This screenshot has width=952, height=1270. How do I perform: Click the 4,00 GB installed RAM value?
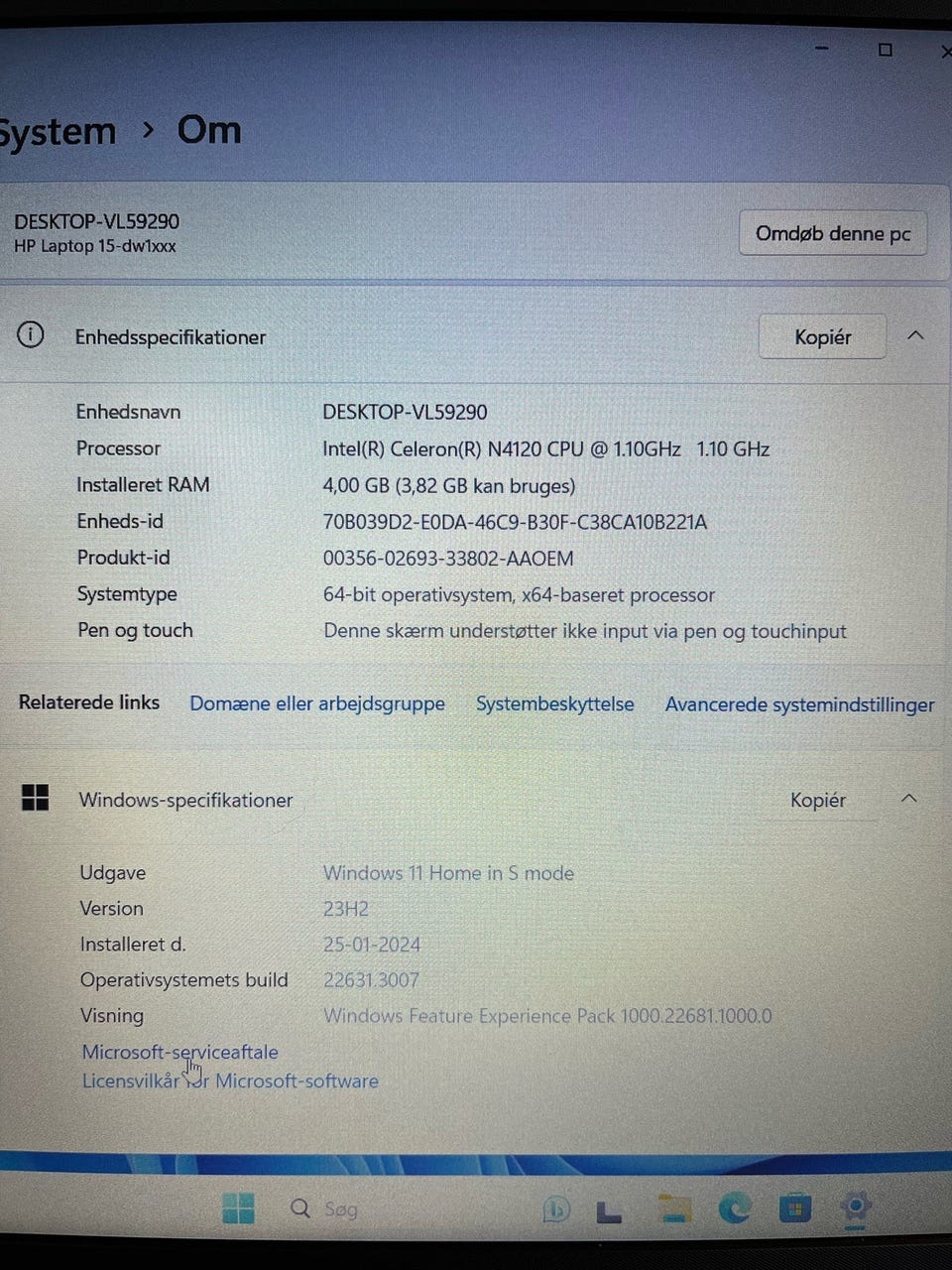pos(449,486)
